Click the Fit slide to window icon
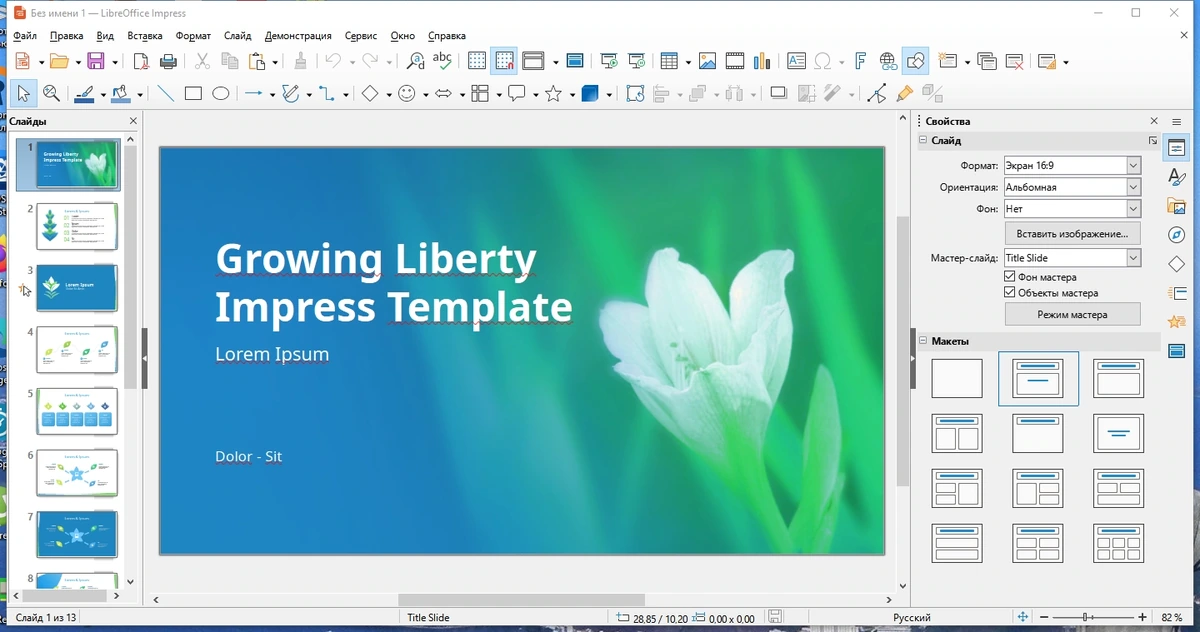 coord(1022,618)
